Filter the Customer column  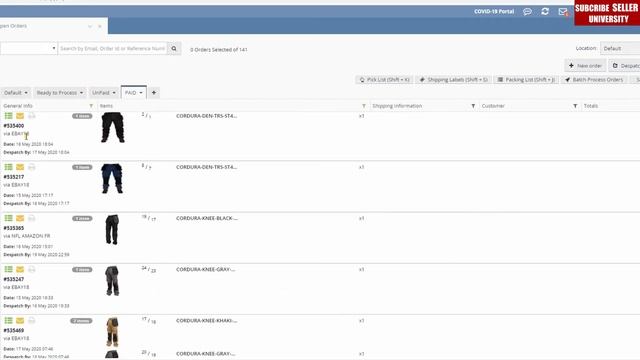pos(575,106)
